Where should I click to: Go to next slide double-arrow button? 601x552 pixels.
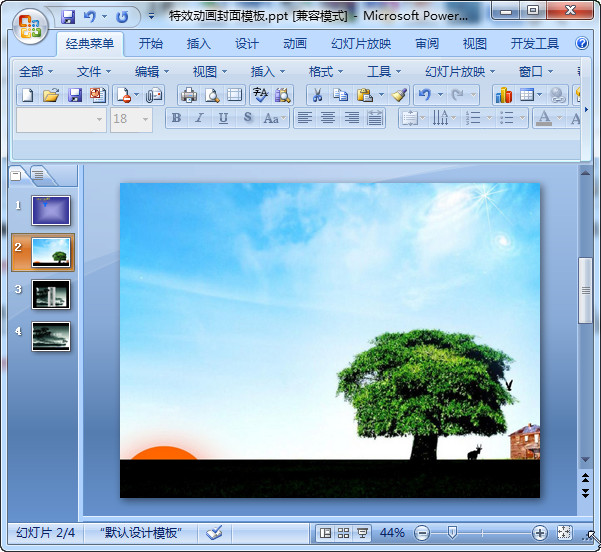[x=585, y=493]
